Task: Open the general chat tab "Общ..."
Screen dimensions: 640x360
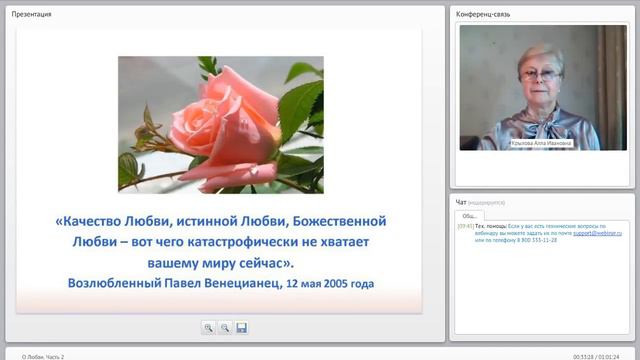Action: click(x=469, y=216)
